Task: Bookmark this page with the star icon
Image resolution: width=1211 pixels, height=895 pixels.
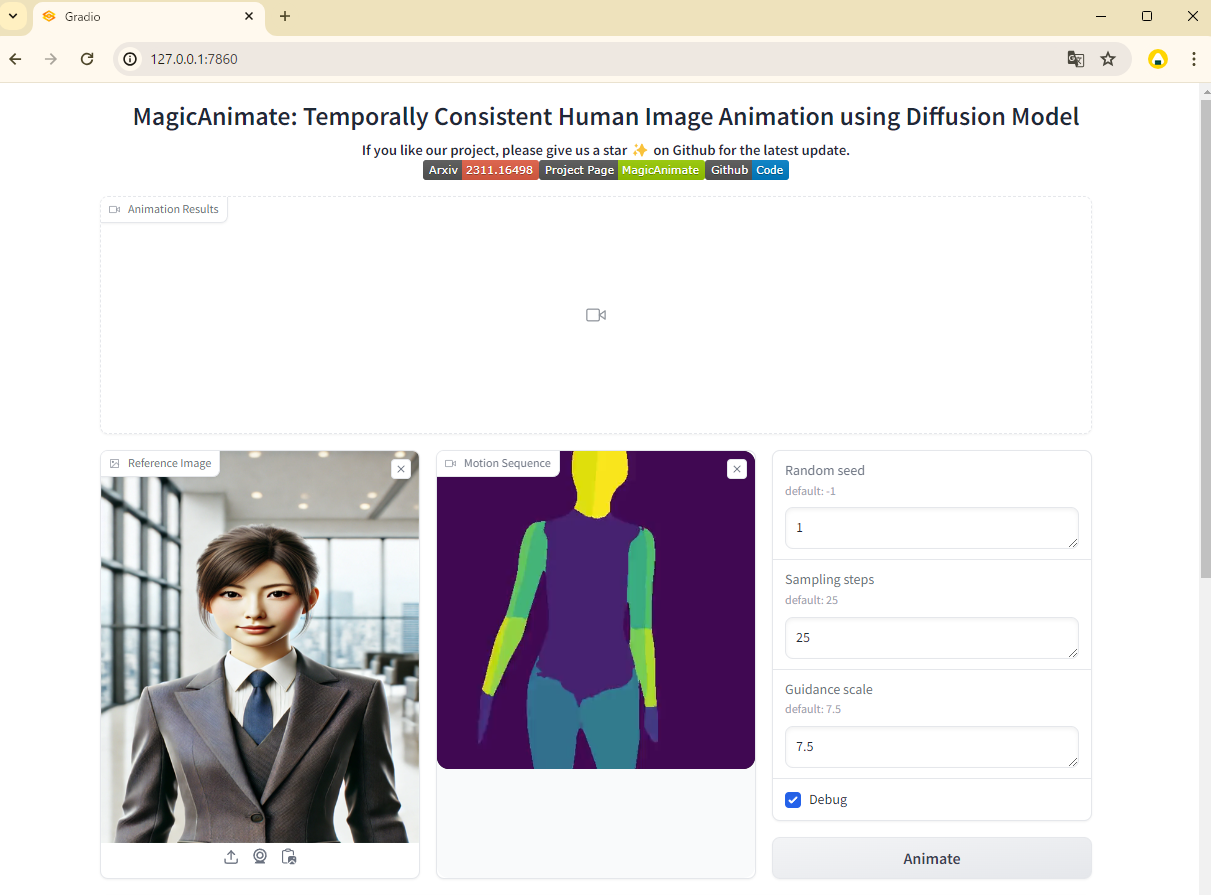Action: point(1108,59)
